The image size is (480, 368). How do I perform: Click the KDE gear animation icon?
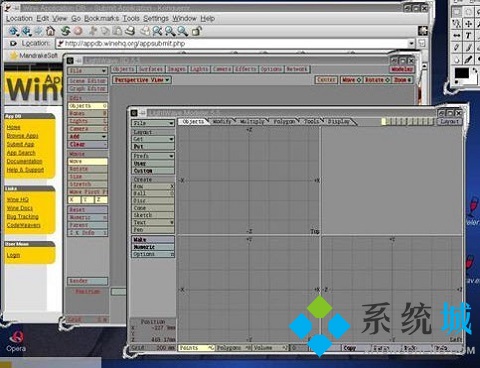point(423,31)
